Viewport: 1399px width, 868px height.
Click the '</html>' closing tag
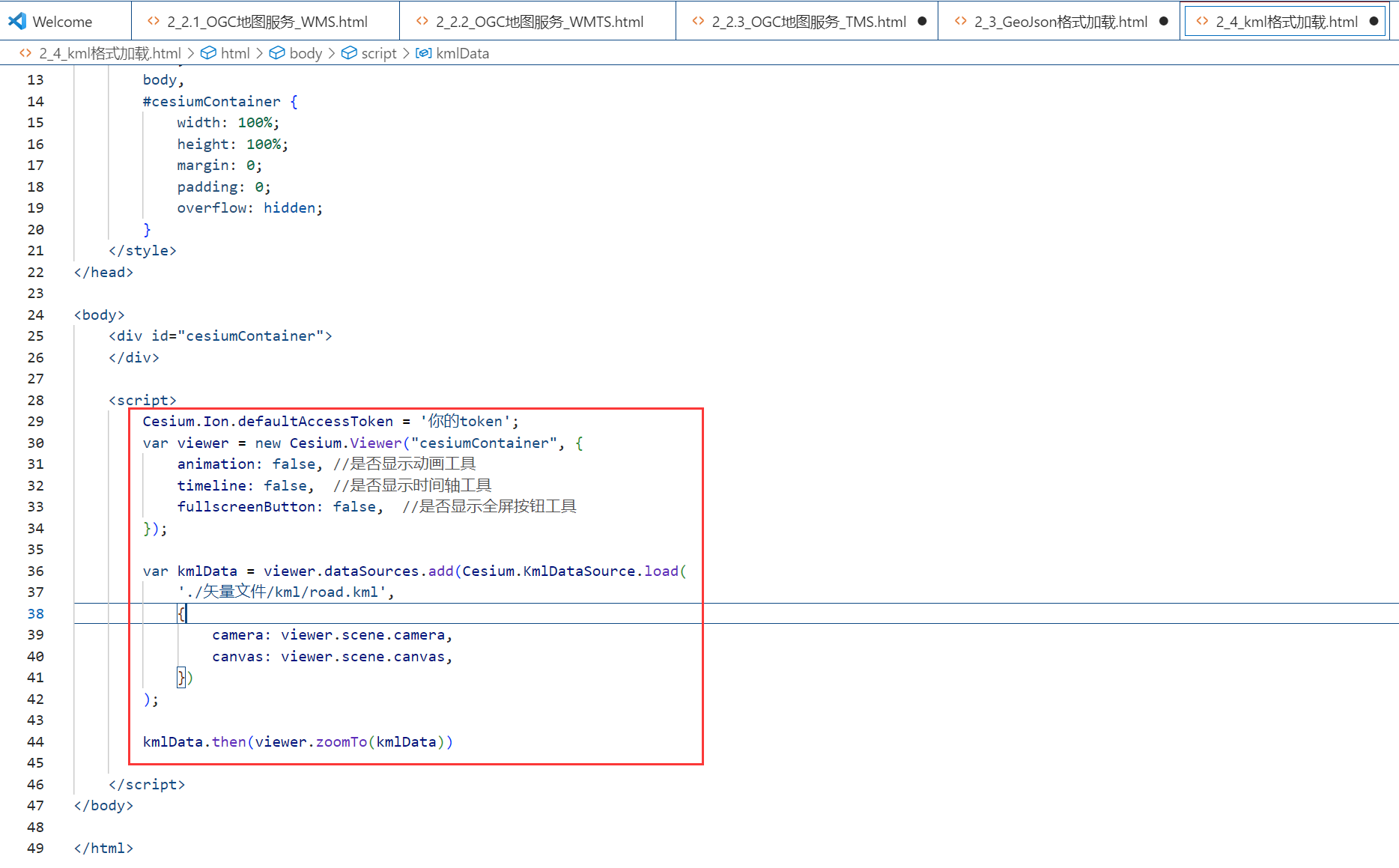click(103, 849)
